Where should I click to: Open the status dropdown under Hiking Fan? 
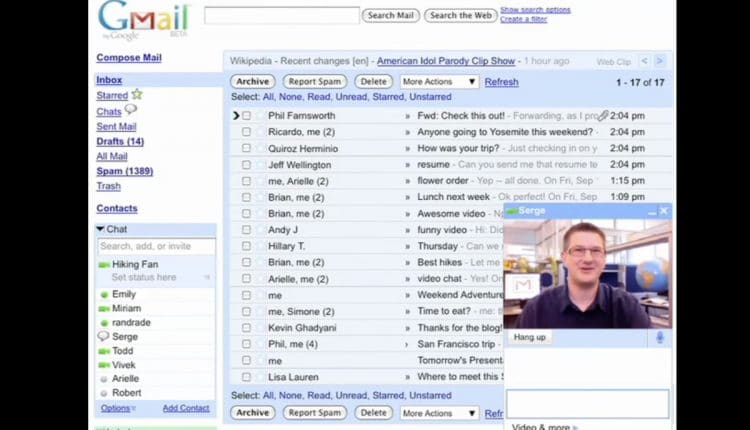coord(207,277)
